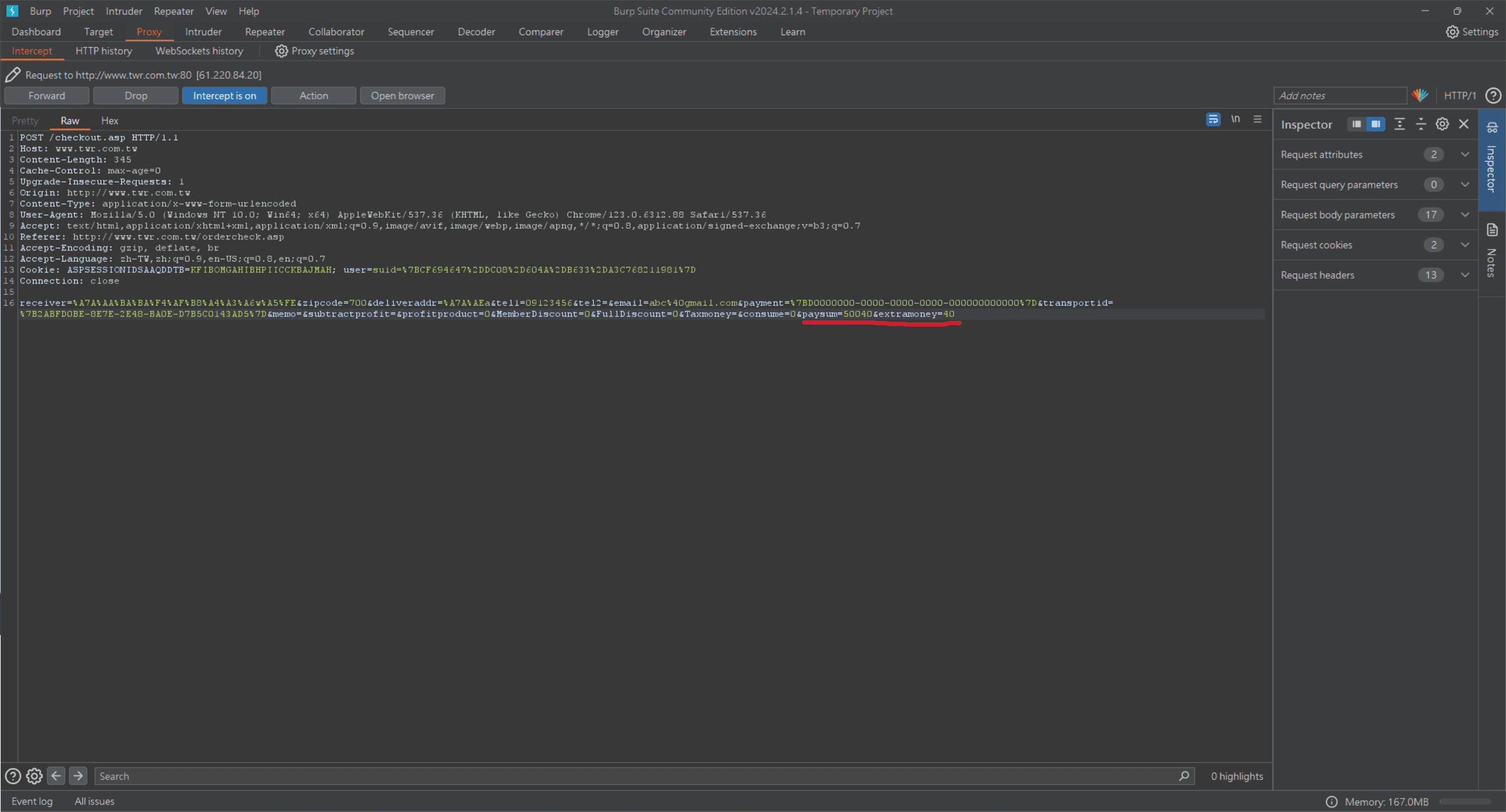Open the Burp menu

[41, 11]
